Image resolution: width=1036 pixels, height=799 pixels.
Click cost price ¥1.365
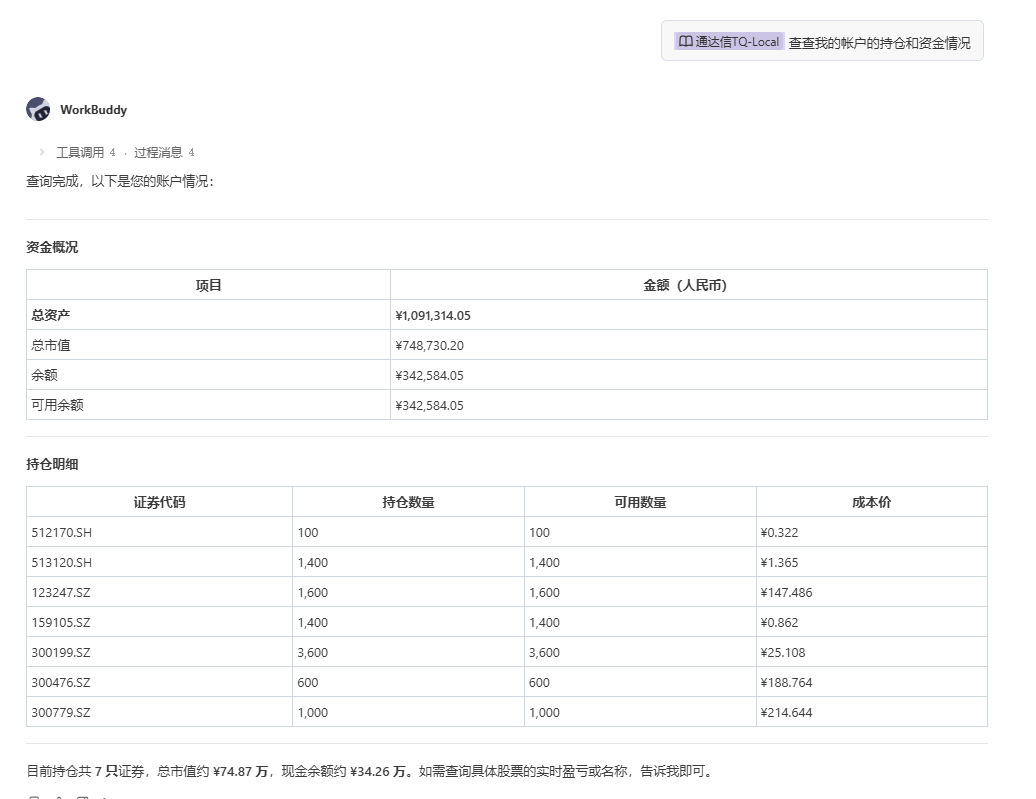click(x=779, y=562)
